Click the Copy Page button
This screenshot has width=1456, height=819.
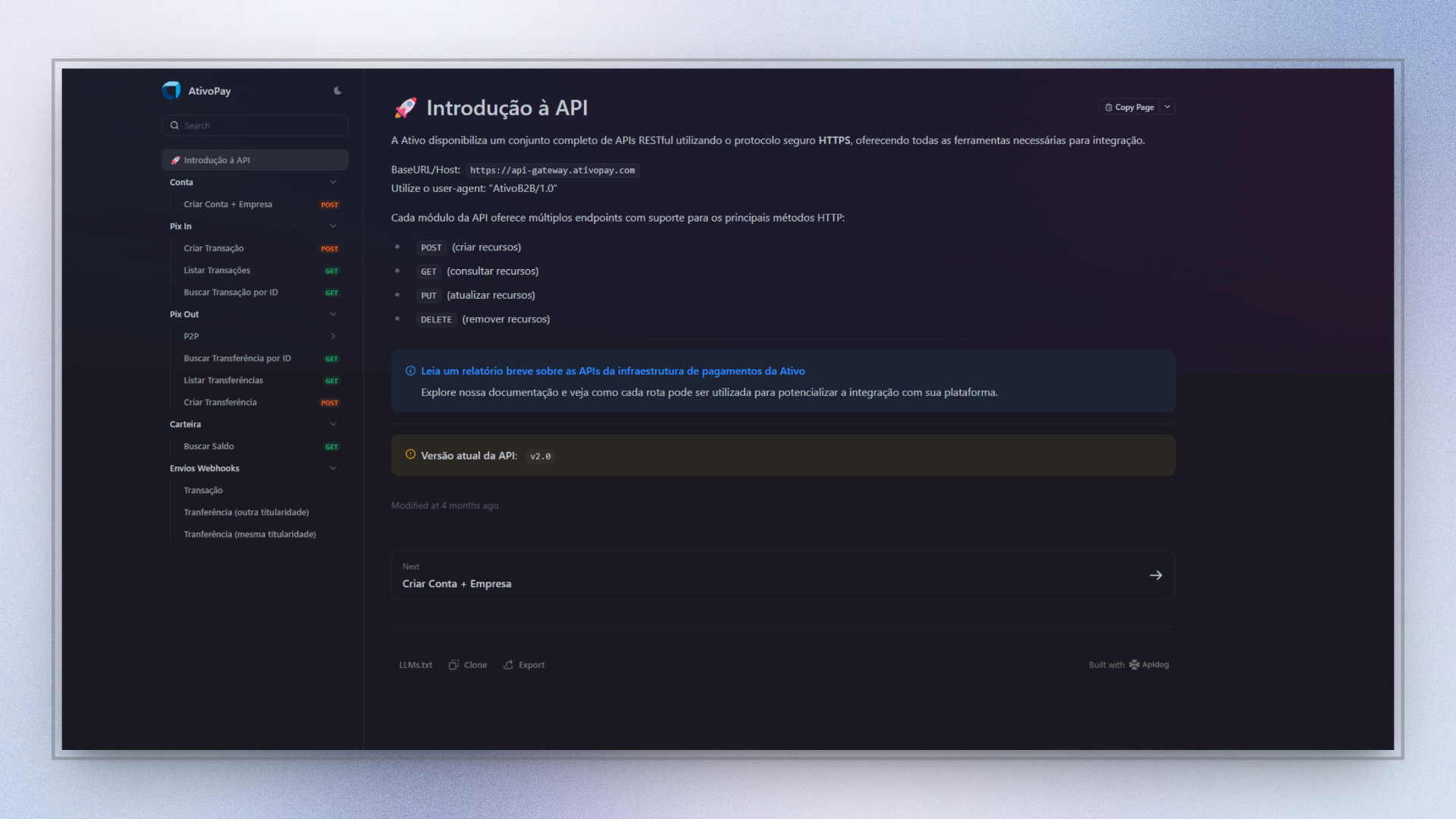pyautogui.click(x=1129, y=108)
